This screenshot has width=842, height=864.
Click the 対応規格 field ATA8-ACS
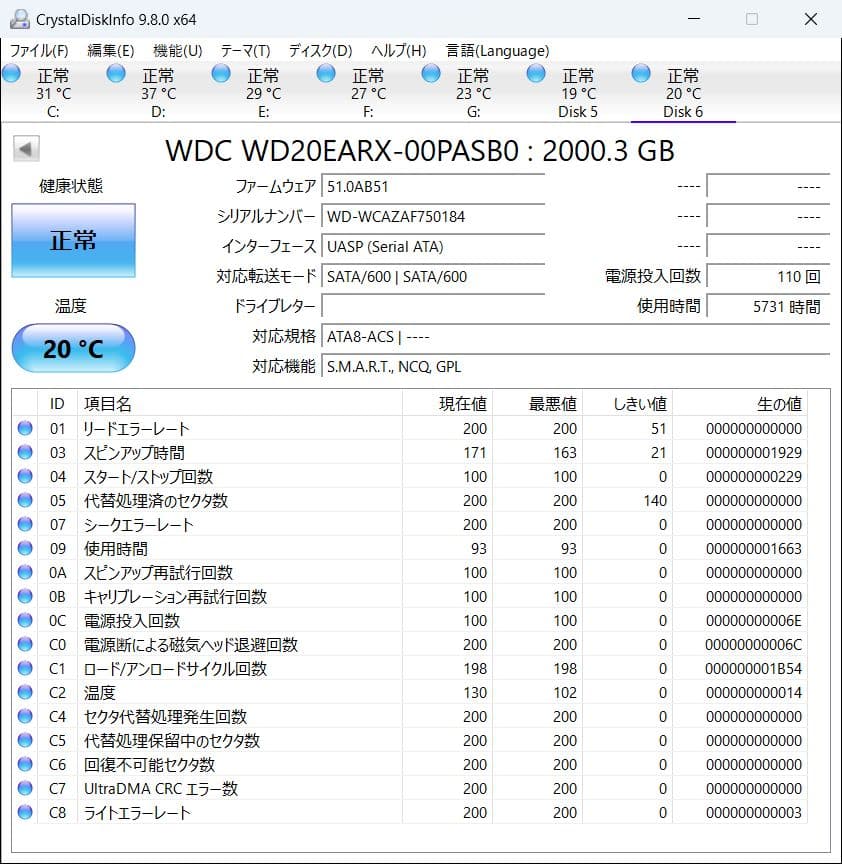tap(576, 336)
